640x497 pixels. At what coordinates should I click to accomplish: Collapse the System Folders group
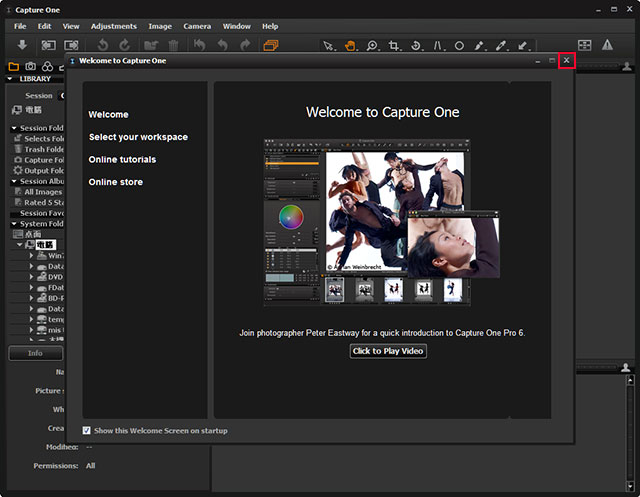14,224
